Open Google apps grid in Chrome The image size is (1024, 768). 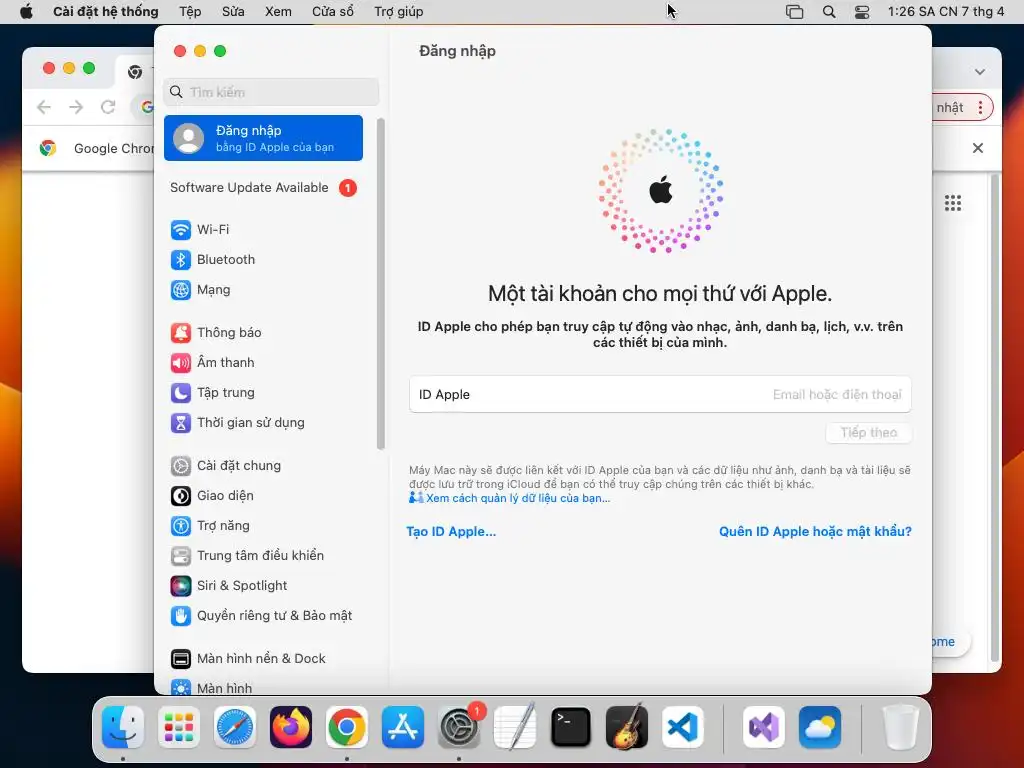click(x=953, y=203)
